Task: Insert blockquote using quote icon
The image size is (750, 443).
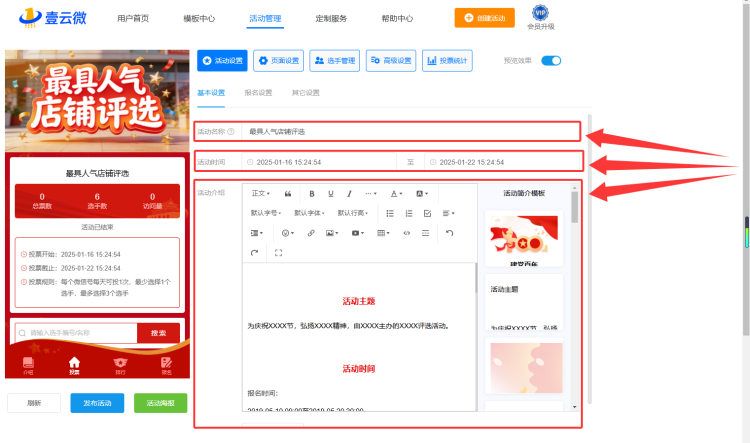Action: (x=288, y=194)
